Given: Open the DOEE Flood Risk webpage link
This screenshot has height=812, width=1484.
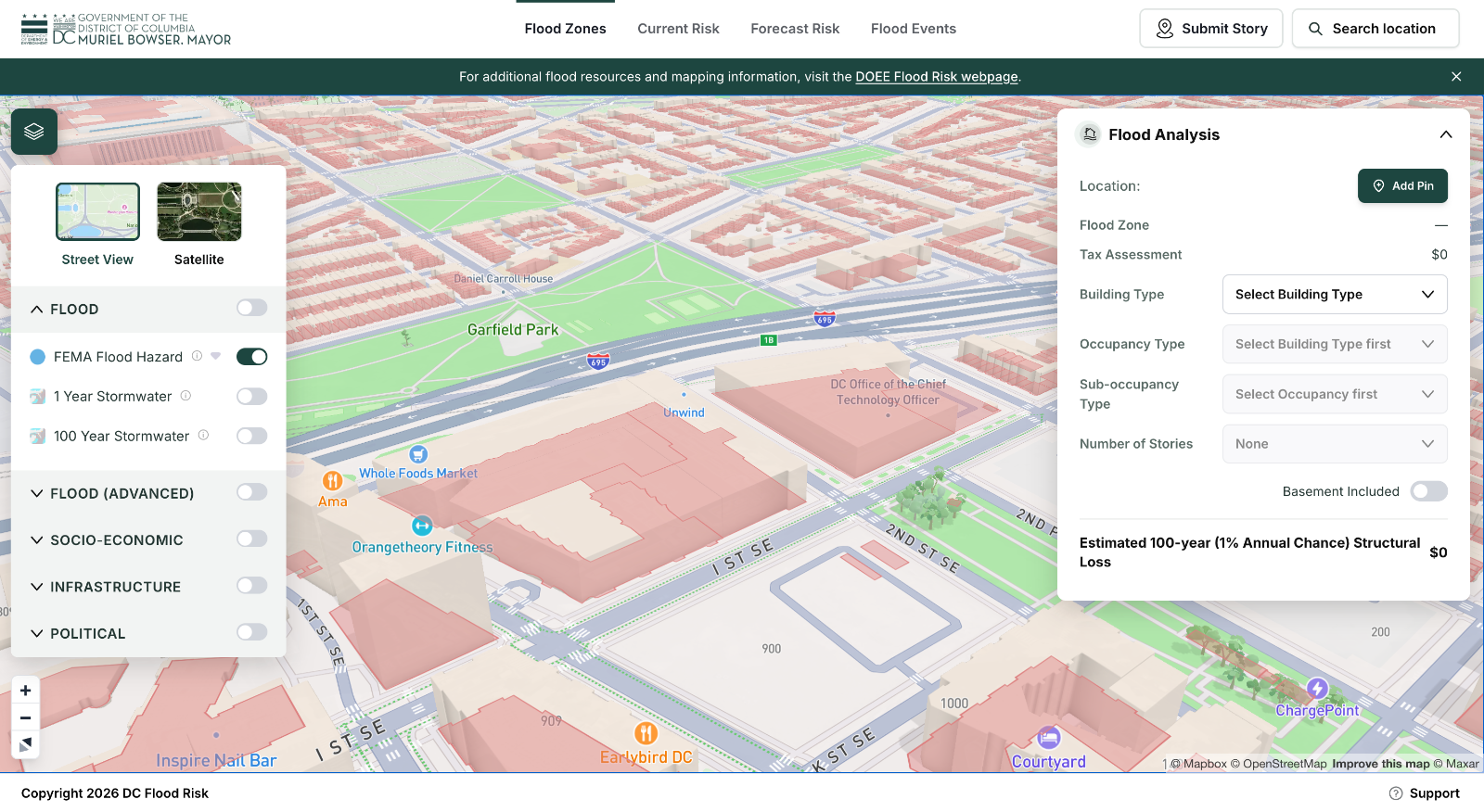Looking at the screenshot, I should pos(937,77).
